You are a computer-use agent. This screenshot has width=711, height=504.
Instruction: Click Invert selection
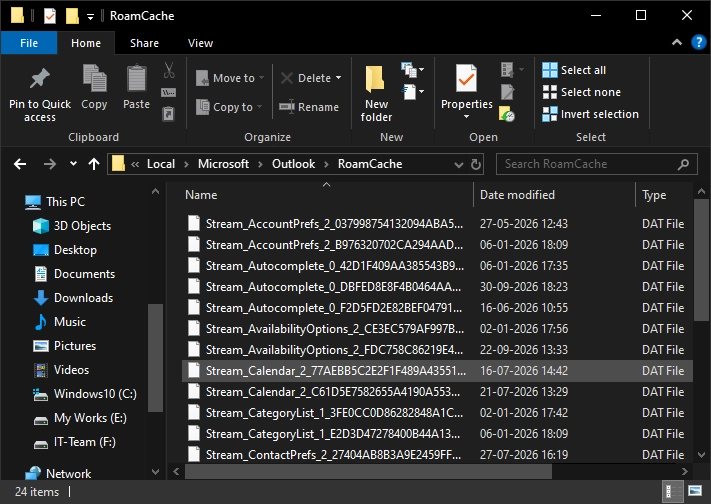590,114
